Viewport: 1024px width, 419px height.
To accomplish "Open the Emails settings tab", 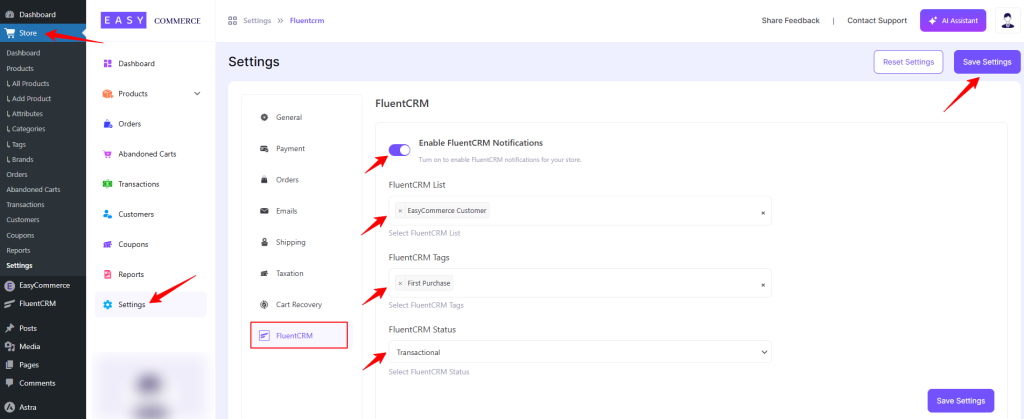I will click(x=299, y=211).
